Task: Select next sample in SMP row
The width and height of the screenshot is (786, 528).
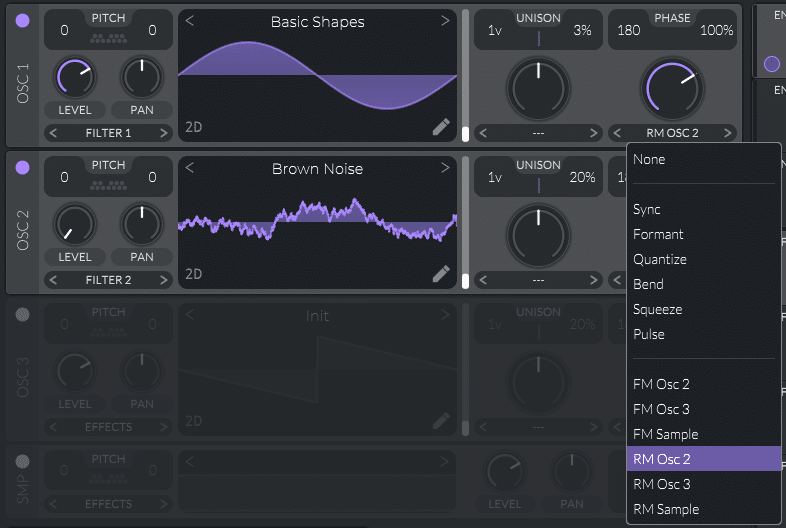Action: pos(445,461)
